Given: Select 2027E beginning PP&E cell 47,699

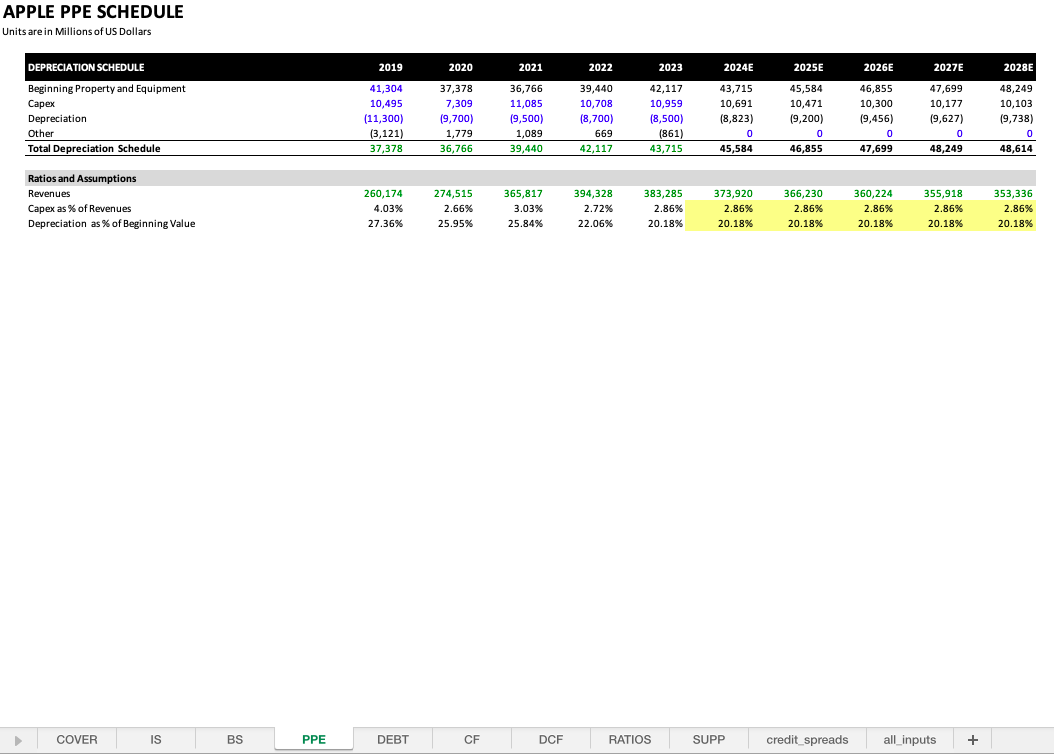Looking at the screenshot, I should pyautogui.click(x=946, y=89).
